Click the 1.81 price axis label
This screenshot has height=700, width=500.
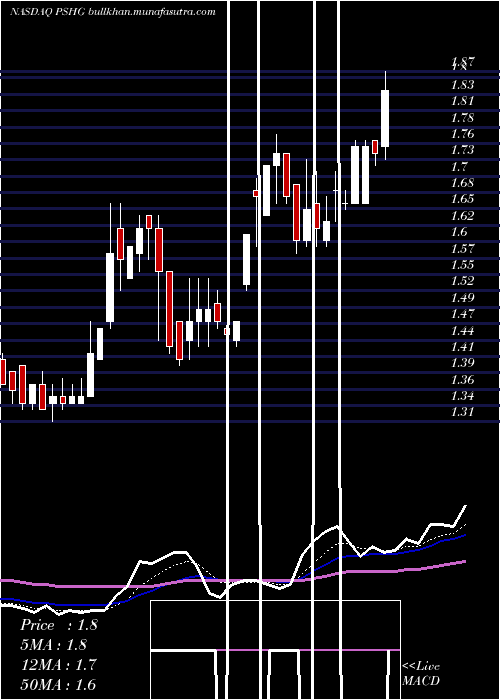pos(462,101)
